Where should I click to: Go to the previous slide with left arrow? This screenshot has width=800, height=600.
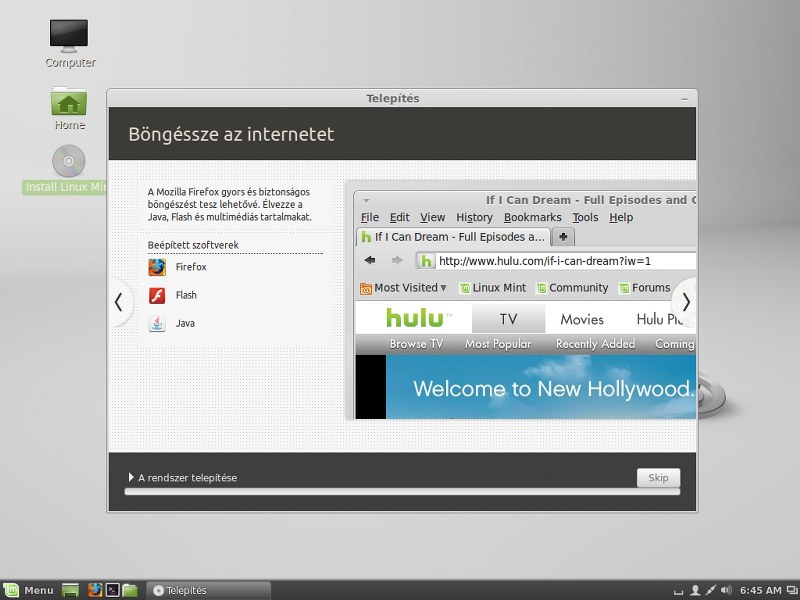118,302
